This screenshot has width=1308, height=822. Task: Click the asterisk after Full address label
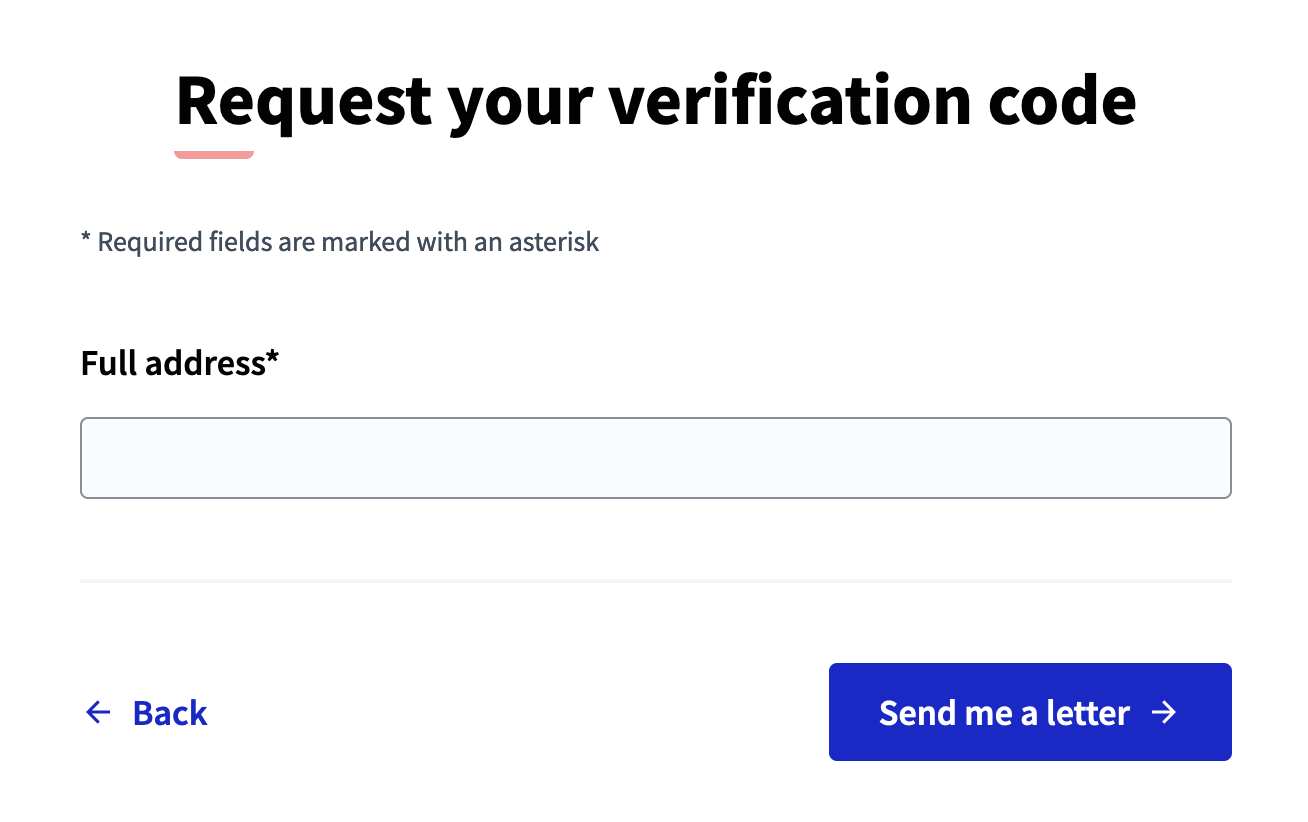(x=273, y=359)
